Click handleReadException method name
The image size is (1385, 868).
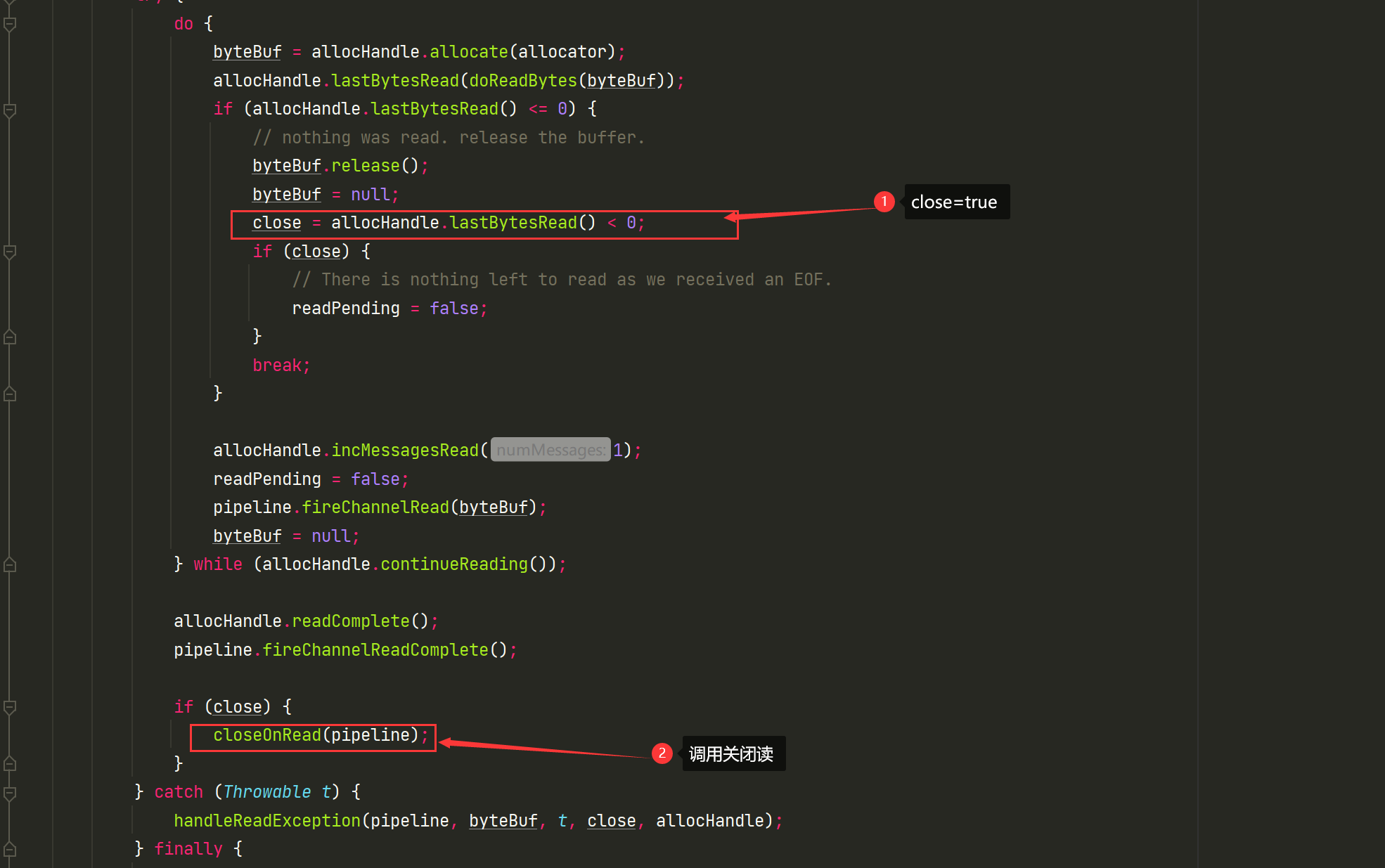[x=267, y=821]
